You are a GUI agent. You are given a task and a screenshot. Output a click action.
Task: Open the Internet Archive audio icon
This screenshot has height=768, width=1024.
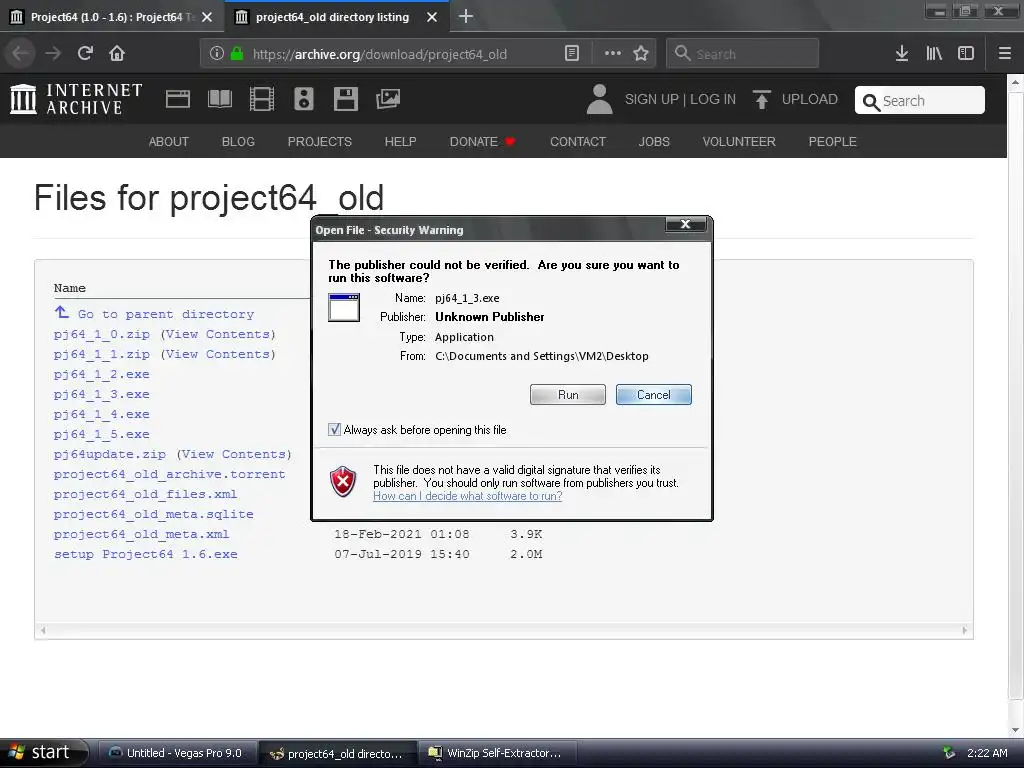[304, 99]
